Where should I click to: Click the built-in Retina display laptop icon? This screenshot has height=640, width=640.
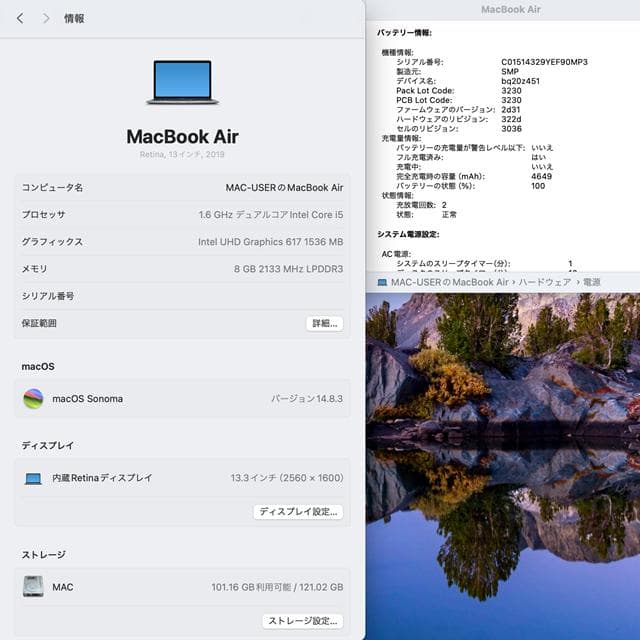click(33, 478)
